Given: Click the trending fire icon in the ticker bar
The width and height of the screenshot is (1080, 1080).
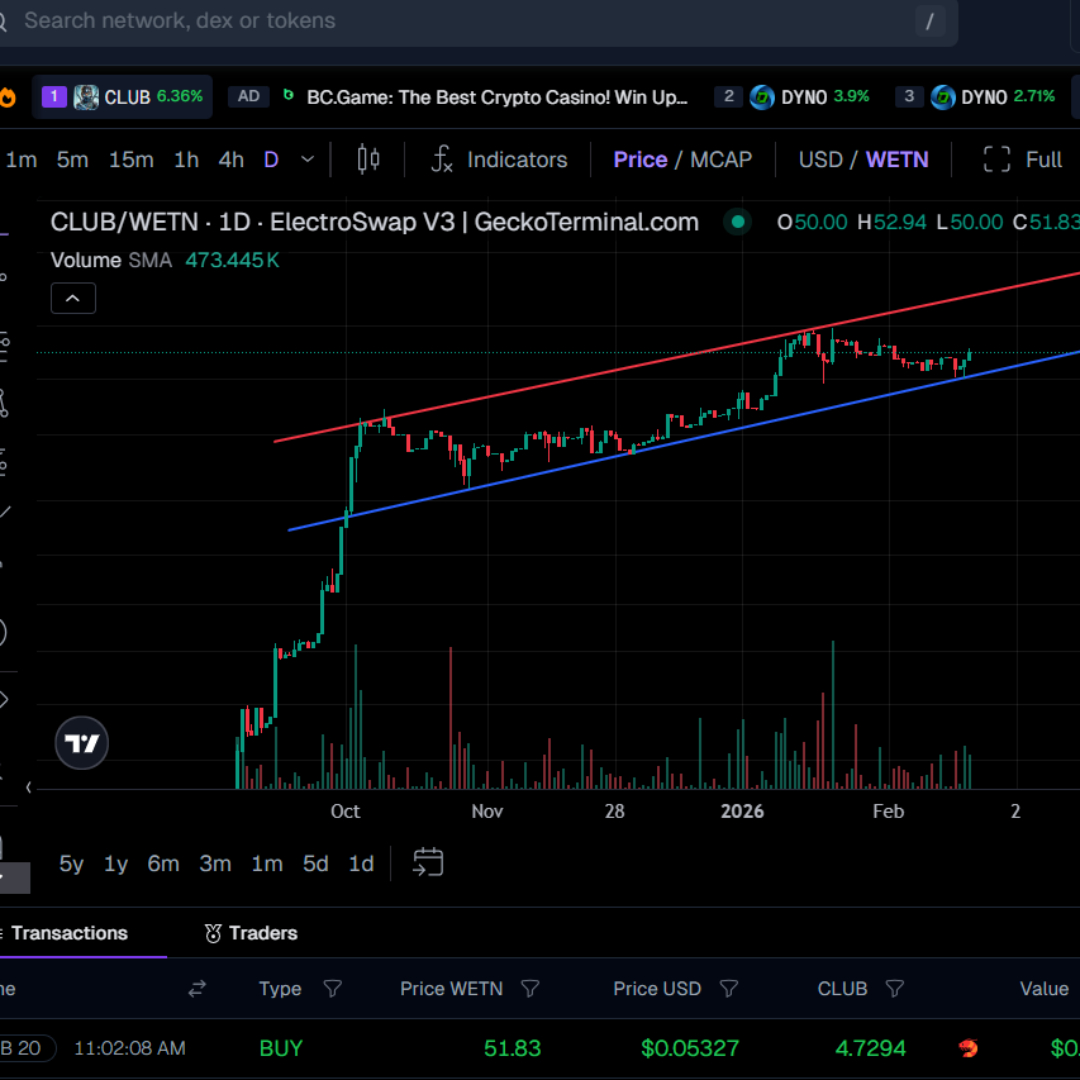Looking at the screenshot, I should click(x=7, y=96).
